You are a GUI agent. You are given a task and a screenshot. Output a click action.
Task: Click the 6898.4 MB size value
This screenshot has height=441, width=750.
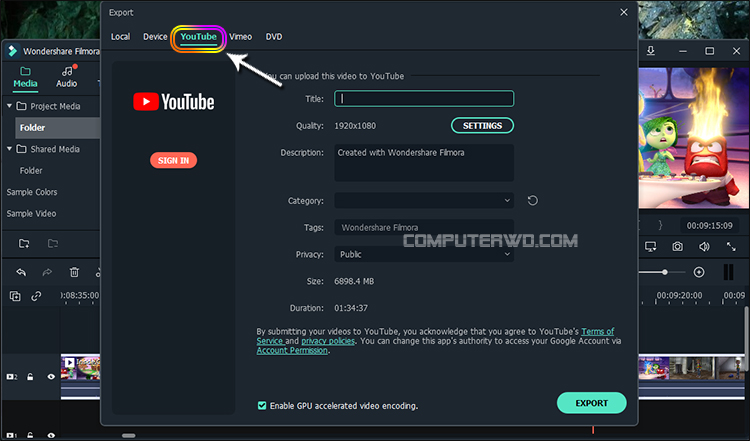tap(354, 281)
